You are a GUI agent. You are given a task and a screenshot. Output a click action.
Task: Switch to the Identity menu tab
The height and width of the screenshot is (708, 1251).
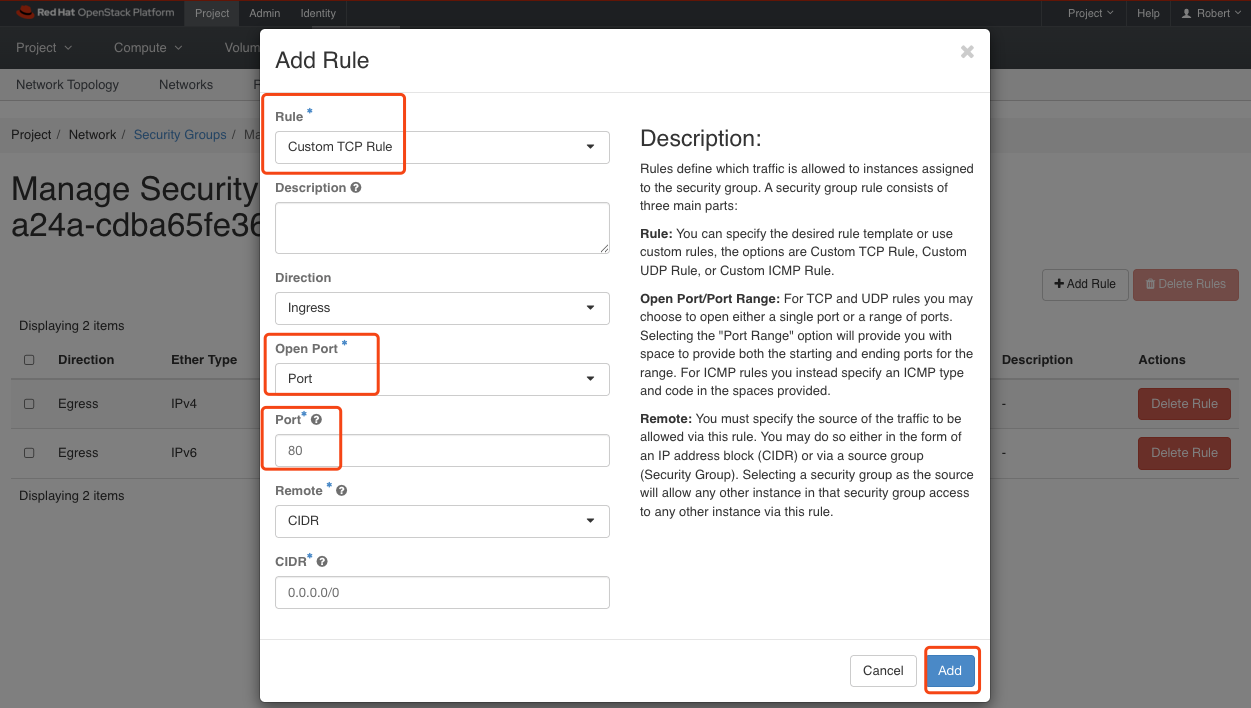coord(317,13)
